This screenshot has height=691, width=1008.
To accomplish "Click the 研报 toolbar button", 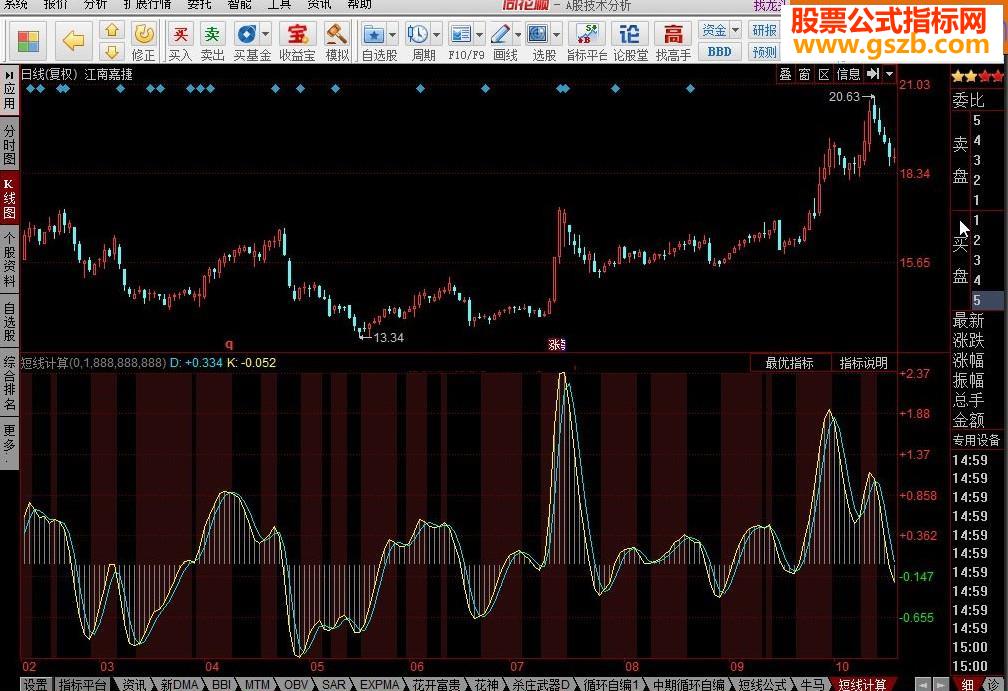I will click(764, 30).
